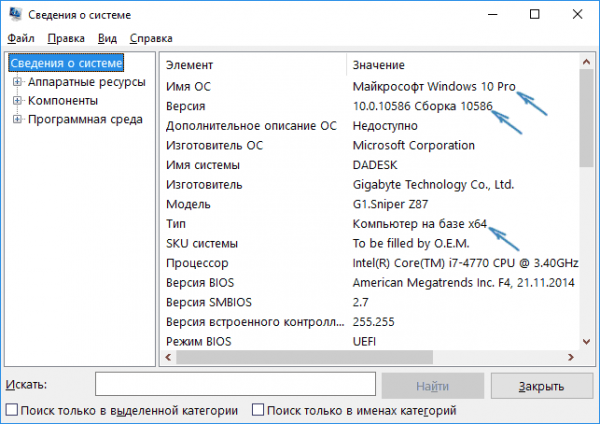The height and width of the screenshot is (424, 600).
Task: Select the value 2.7
Action: coord(360,302)
